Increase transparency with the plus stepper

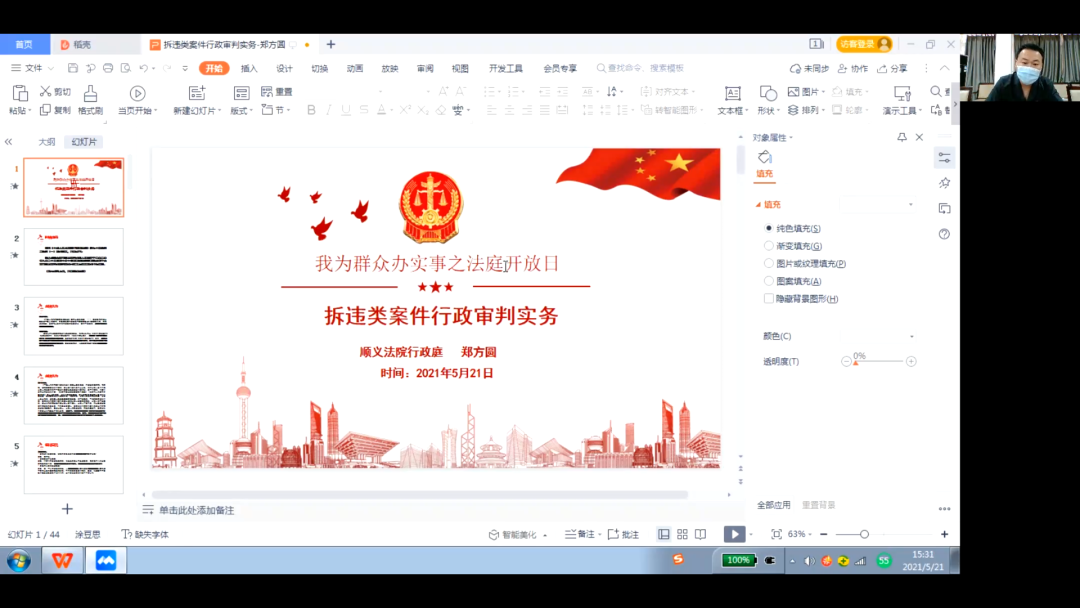coord(911,361)
